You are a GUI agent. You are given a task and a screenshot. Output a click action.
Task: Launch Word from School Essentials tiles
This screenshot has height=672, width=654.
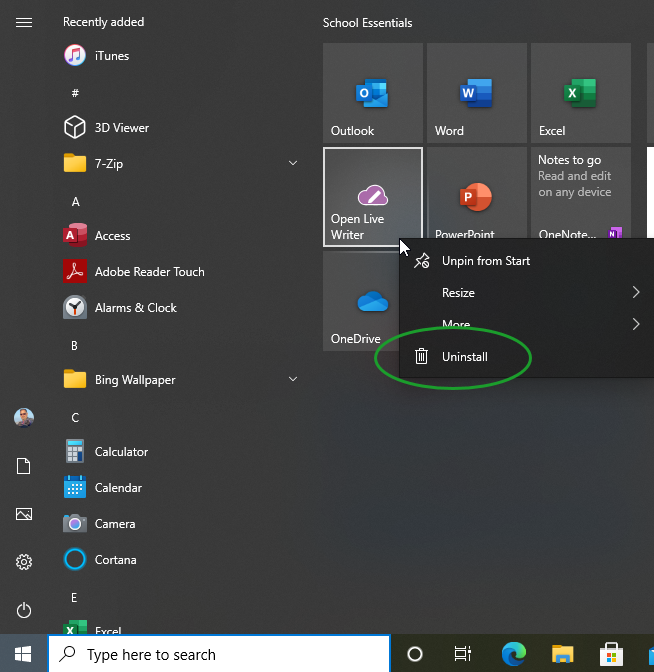click(476, 93)
